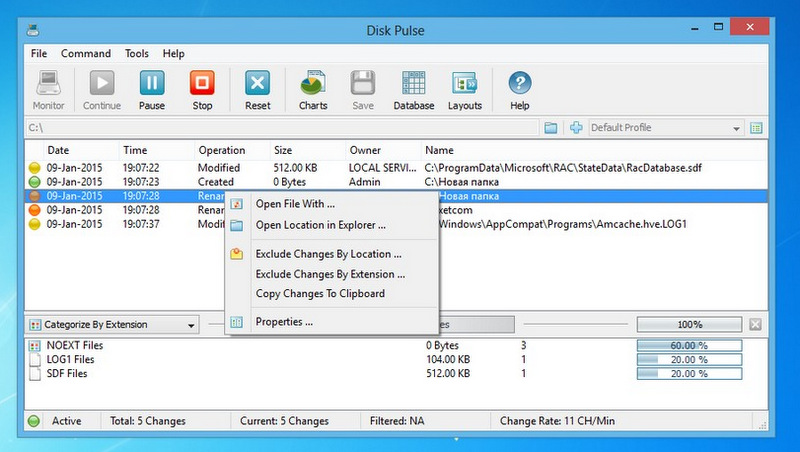This screenshot has height=452, width=800.
Task: Click yellow status icon of RacDatabase.sdf row
Action: (x=34, y=168)
